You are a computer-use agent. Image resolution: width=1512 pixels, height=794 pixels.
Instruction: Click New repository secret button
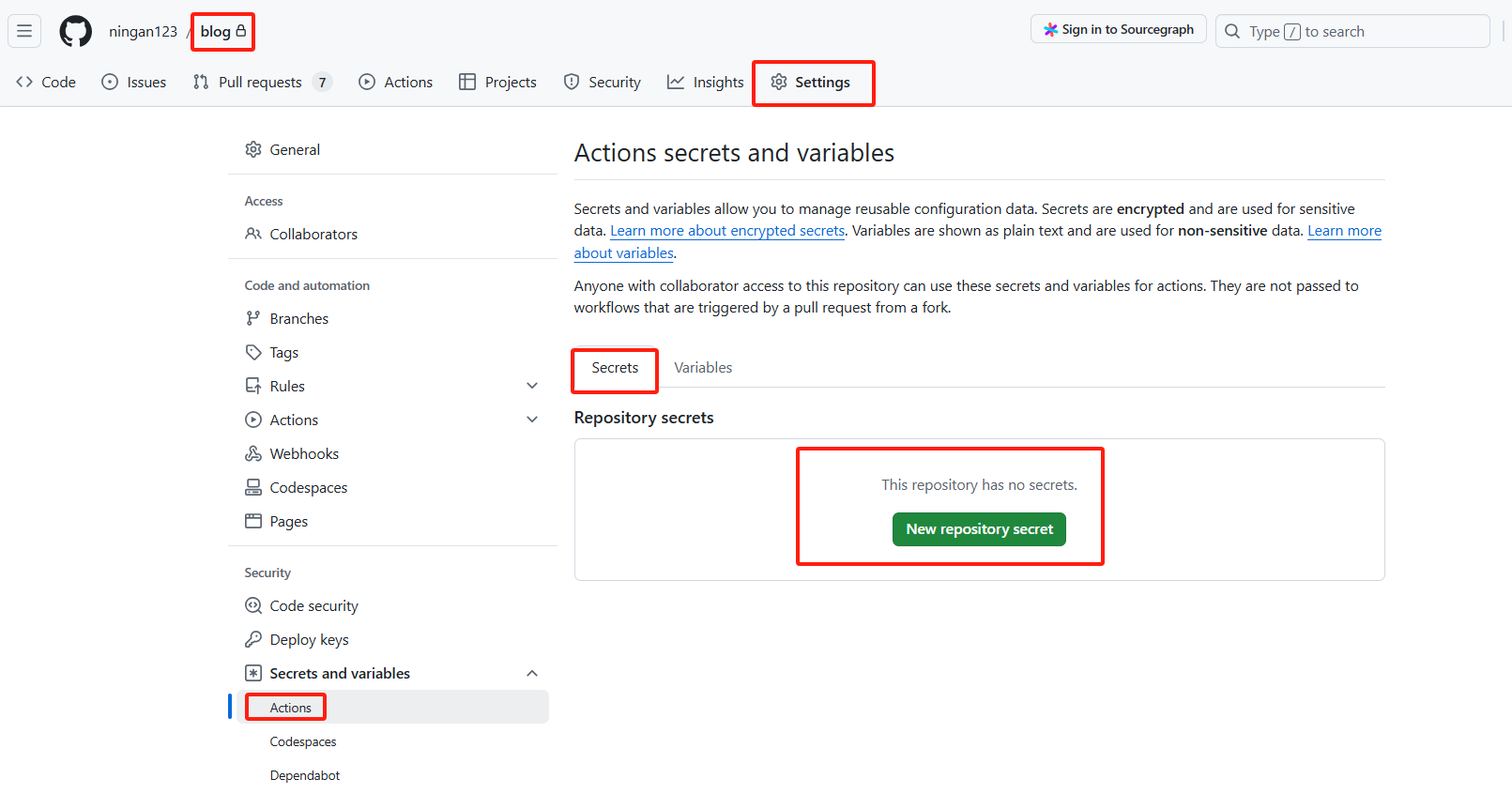pyautogui.click(x=979, y=529)
